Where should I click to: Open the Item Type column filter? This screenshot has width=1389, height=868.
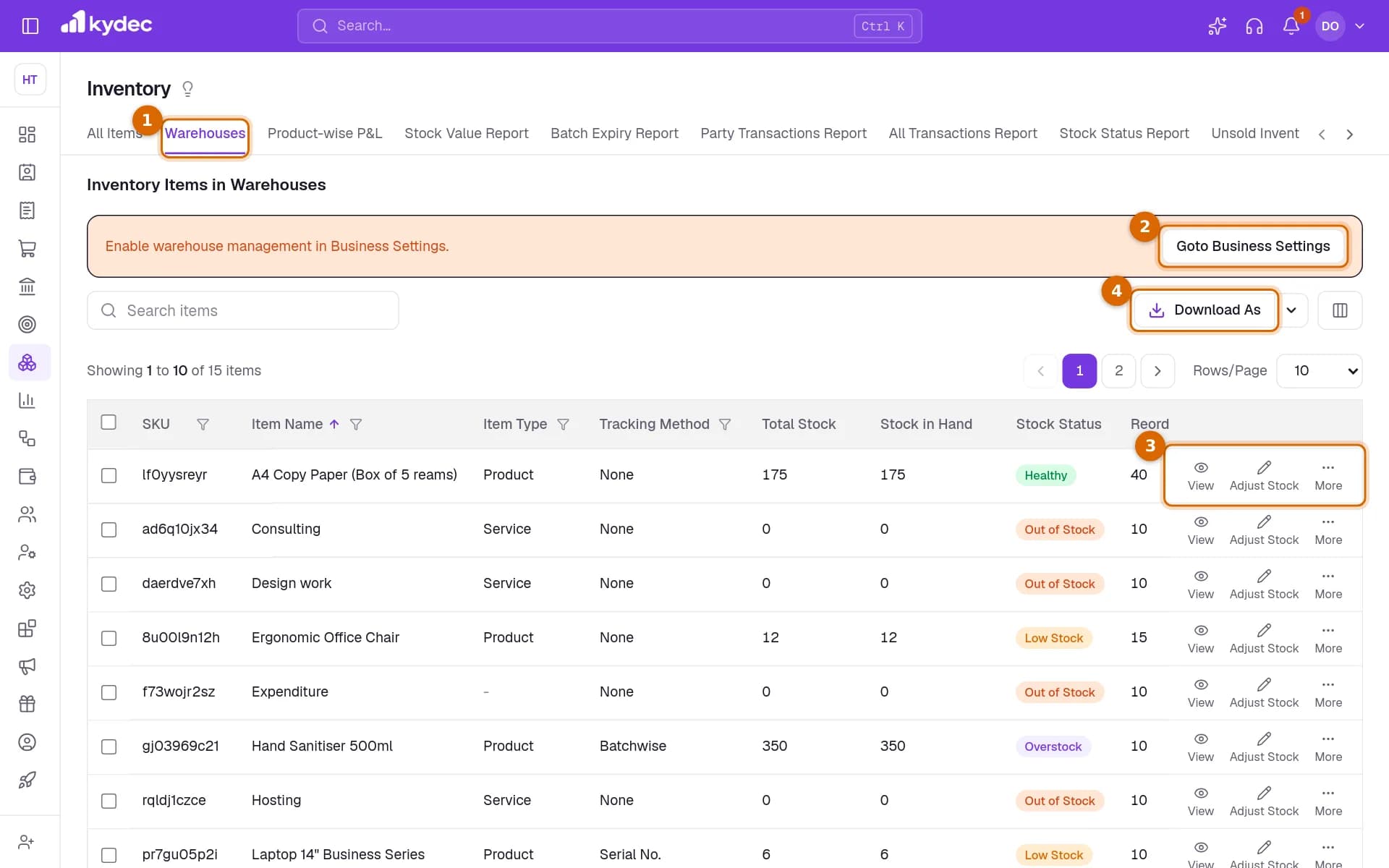(563, 425)
